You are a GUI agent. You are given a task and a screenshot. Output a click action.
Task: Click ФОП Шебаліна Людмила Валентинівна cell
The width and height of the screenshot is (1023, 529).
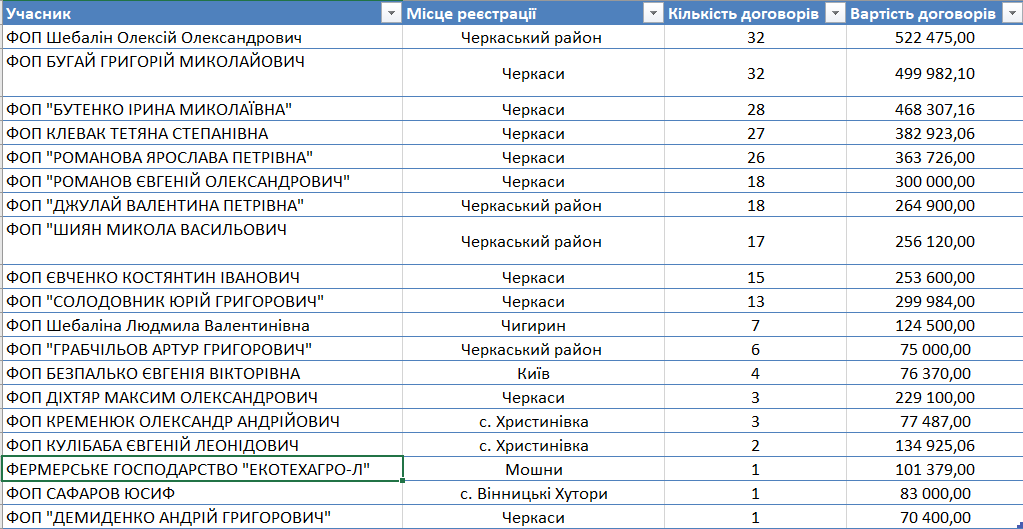(x=158, y=325)
